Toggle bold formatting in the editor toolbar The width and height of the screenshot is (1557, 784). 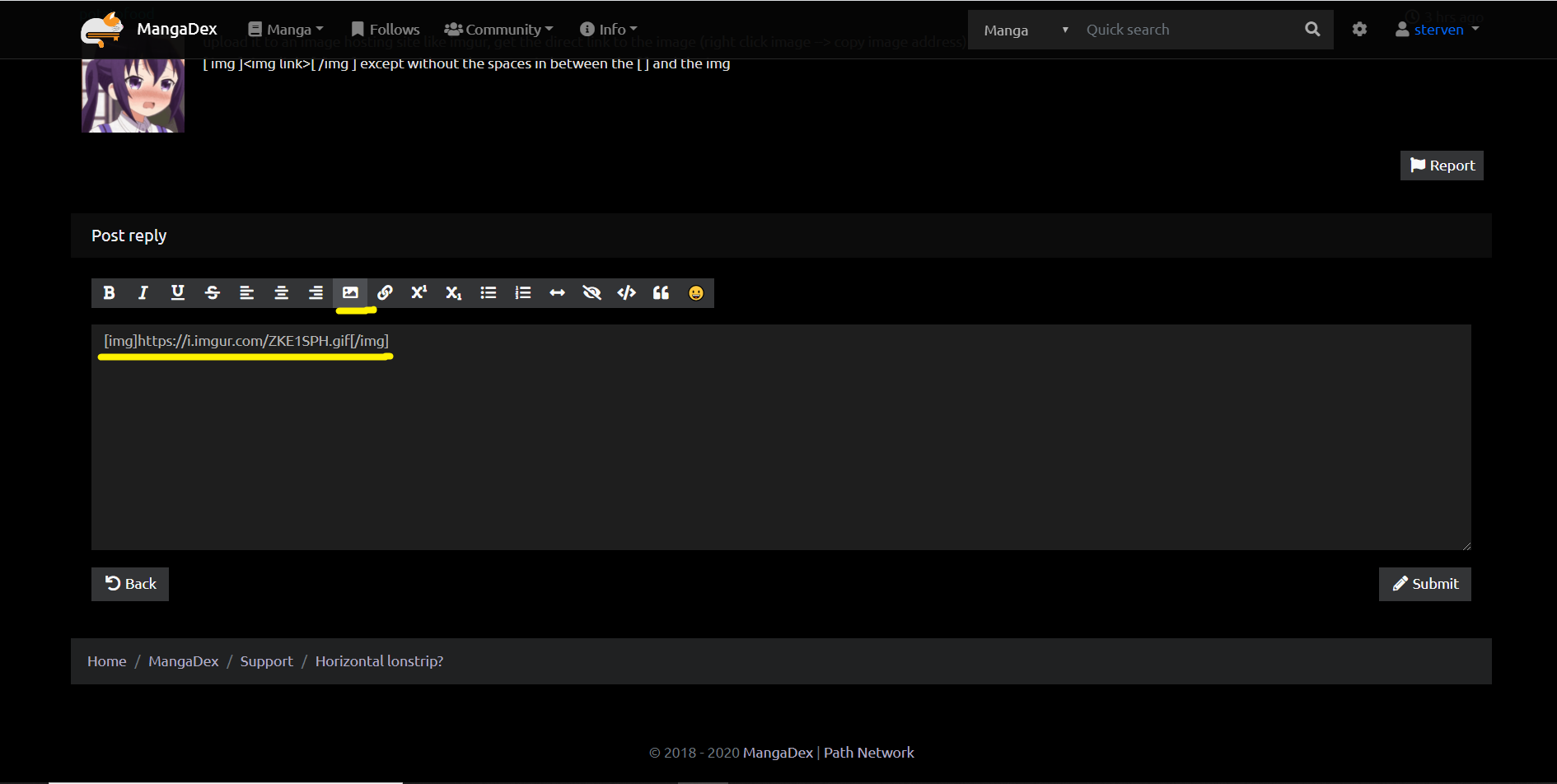[x=109, y=292]
